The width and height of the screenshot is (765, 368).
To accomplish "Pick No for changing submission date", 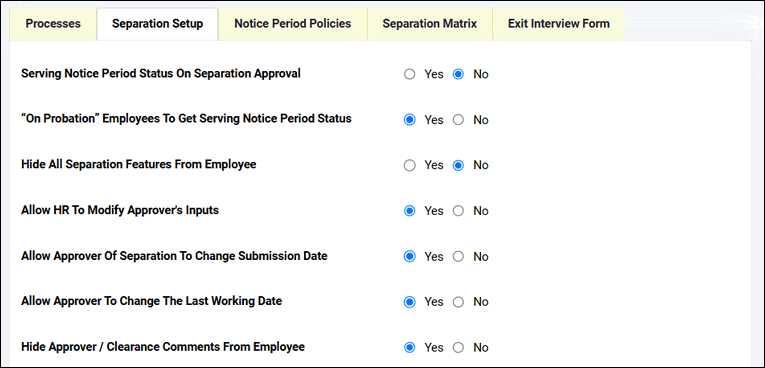I will click(x=458, y=256).
